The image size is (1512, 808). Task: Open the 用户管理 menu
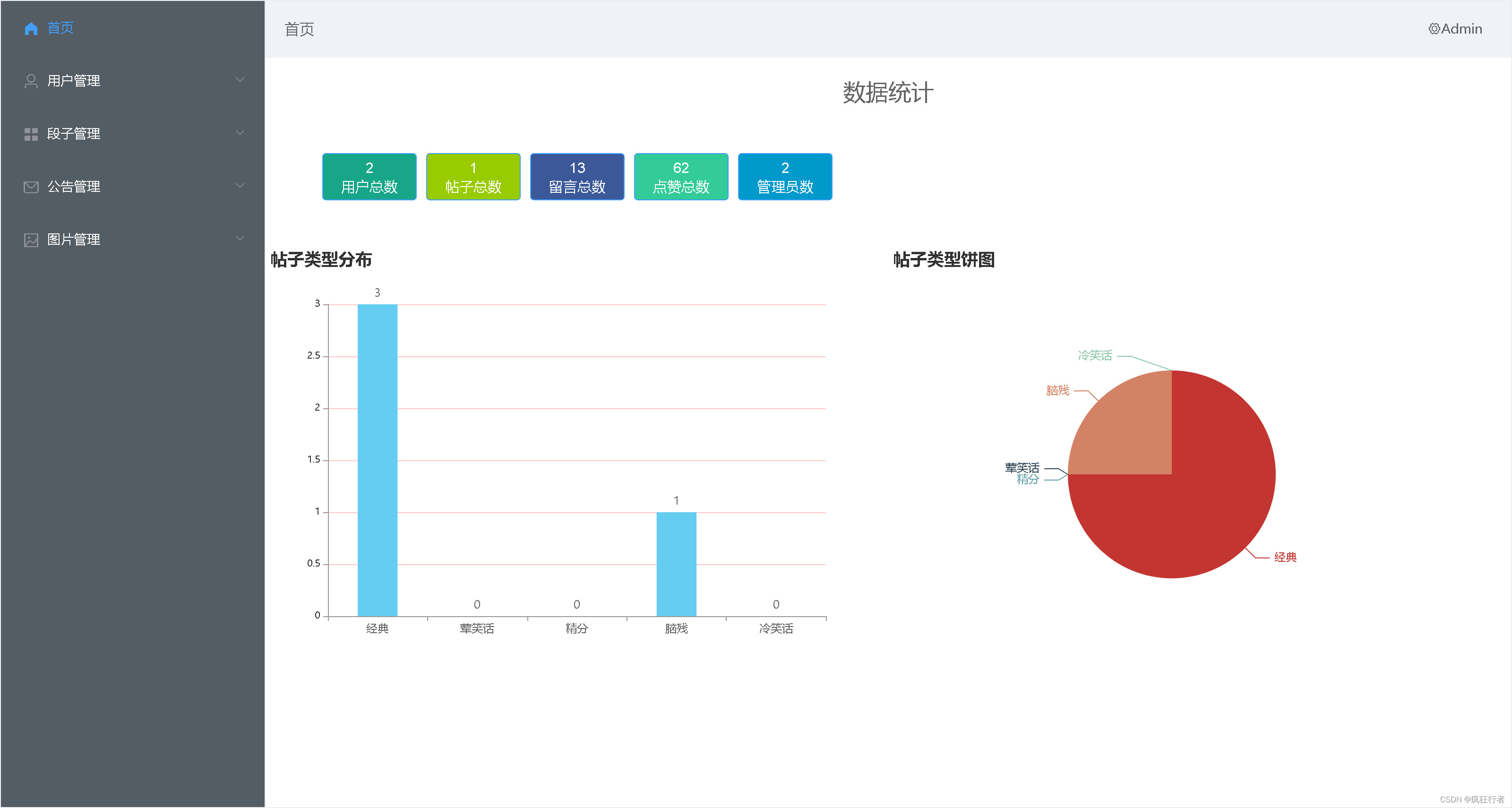coord(133,81)
